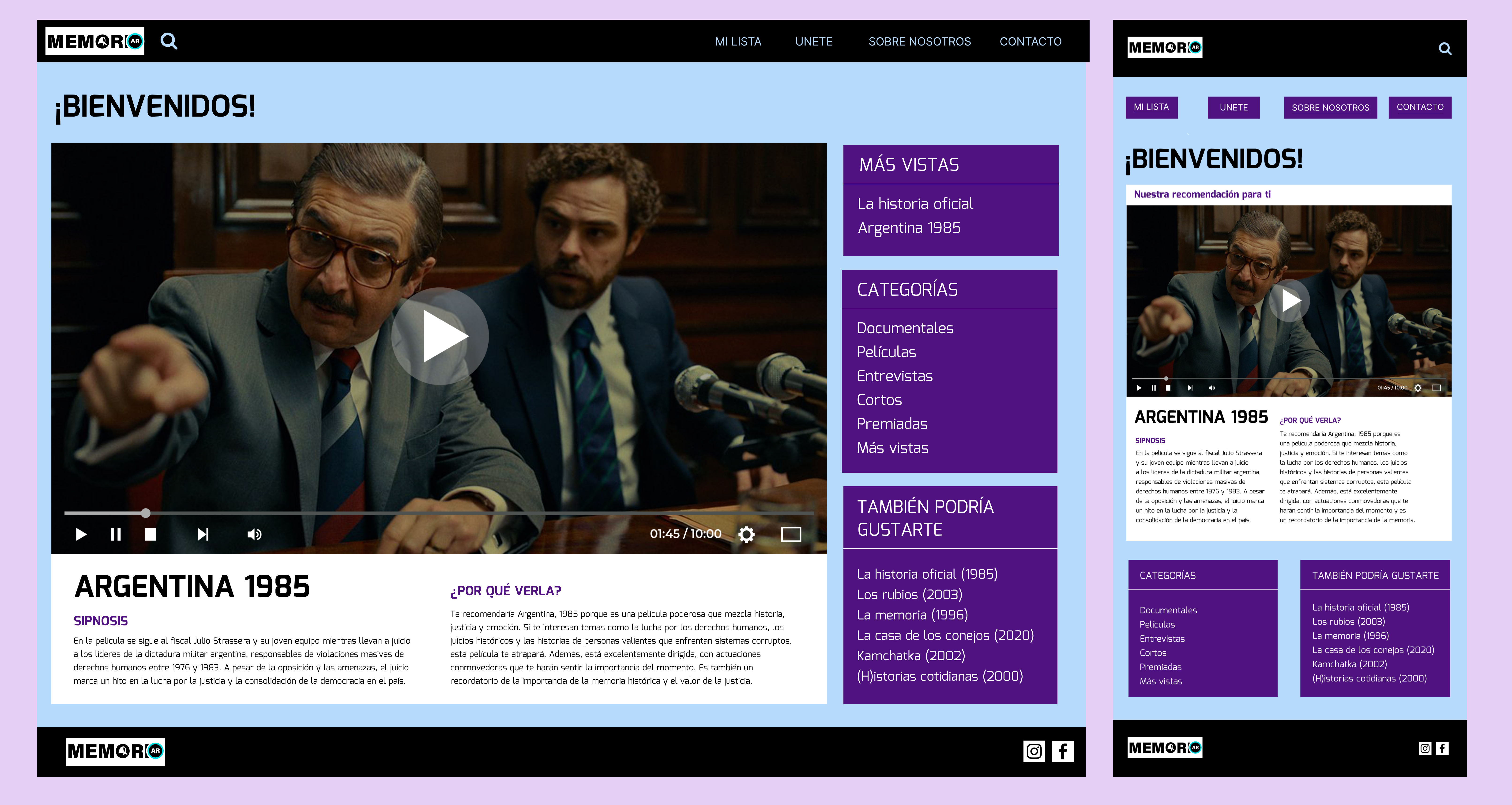The width and height of the screenshot is (1512, 805).
Task: Click the search icon in desktop header
Action: click(169, 41)
